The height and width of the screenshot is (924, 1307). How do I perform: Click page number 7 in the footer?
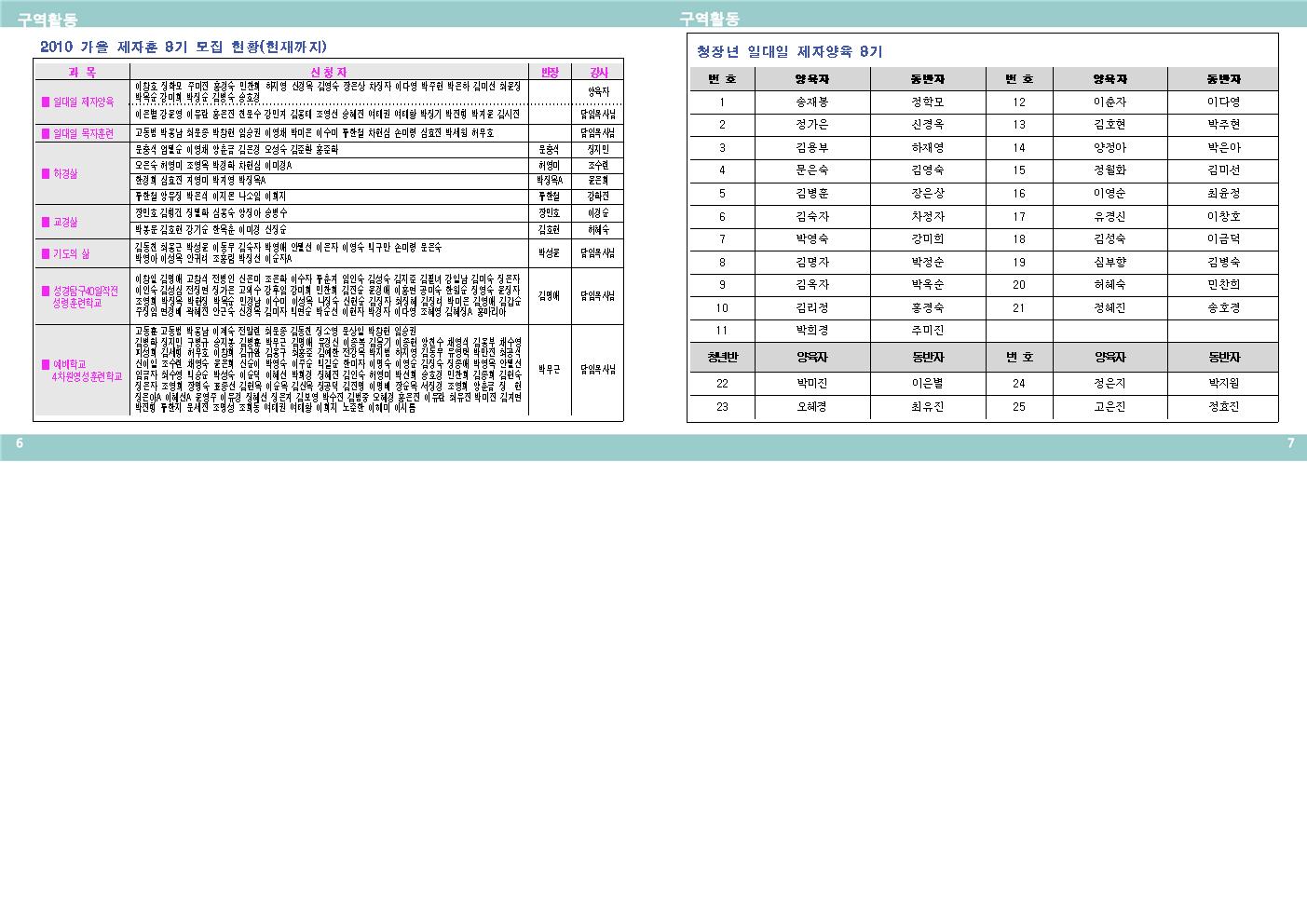tap(1290, 444)
